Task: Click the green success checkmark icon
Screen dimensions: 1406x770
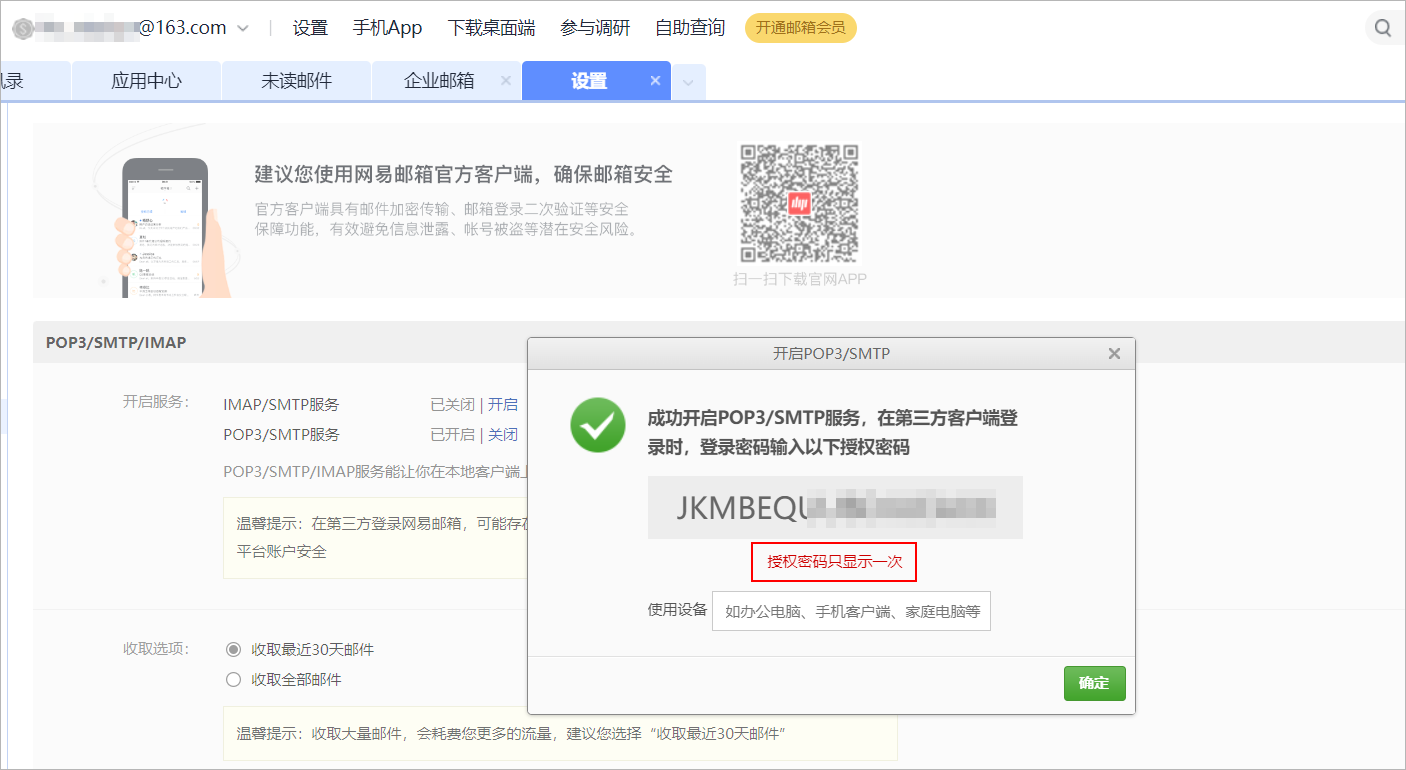Action: (x=598, y=426)
